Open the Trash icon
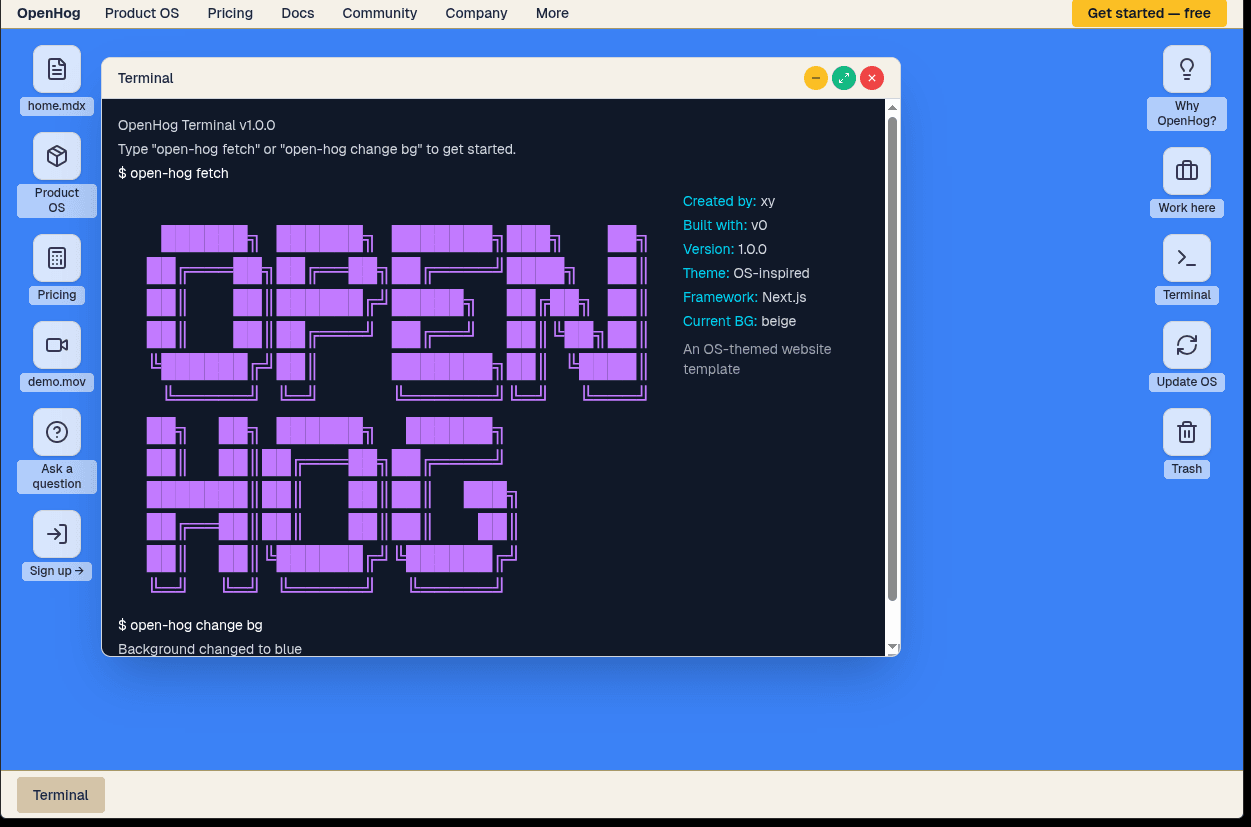 1186,432
